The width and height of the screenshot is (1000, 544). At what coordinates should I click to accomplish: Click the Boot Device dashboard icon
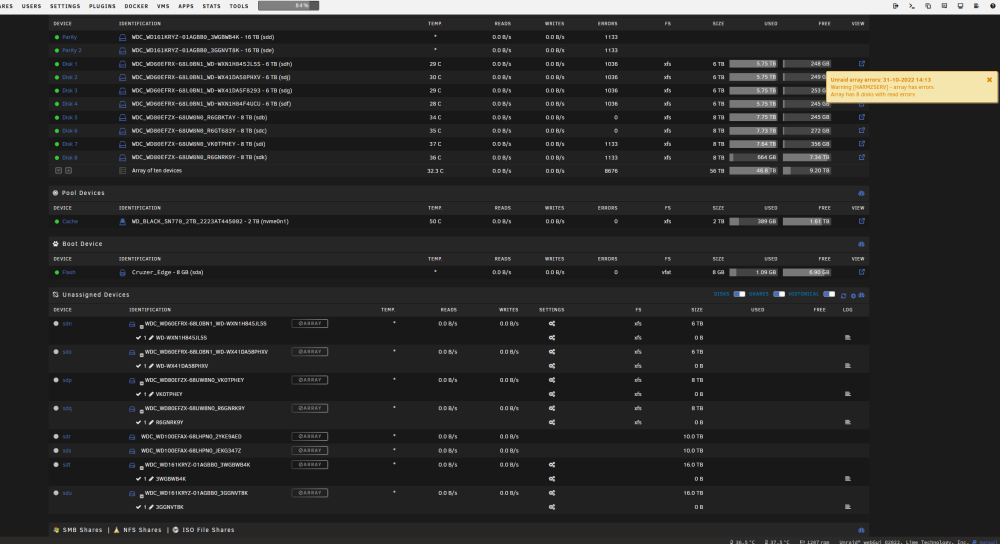[861, 244]
